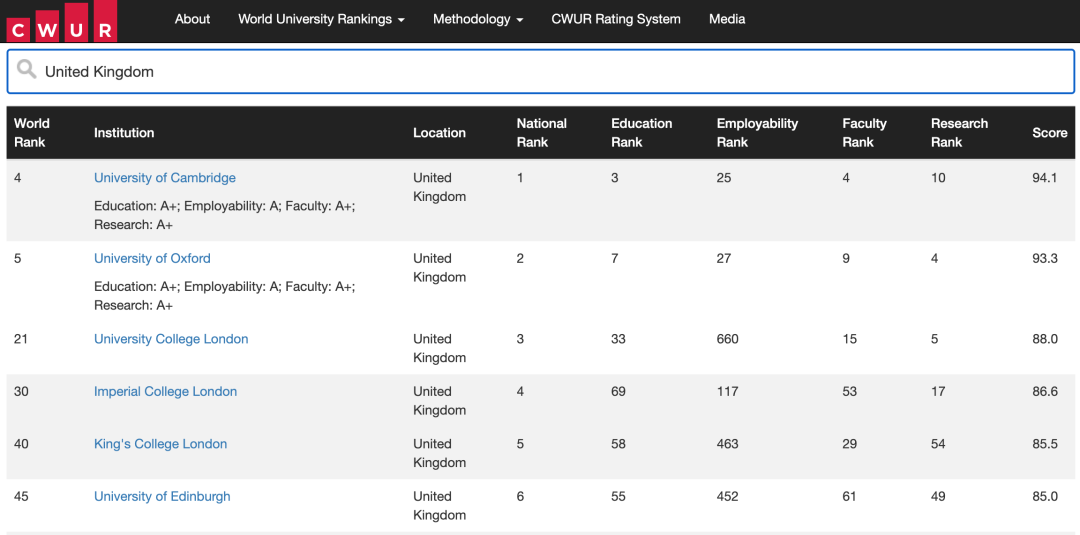This screenshot has width=1080, height=535.
Task: Select Cambridge ratings text under its name
Action: click(x=225, y=215)
